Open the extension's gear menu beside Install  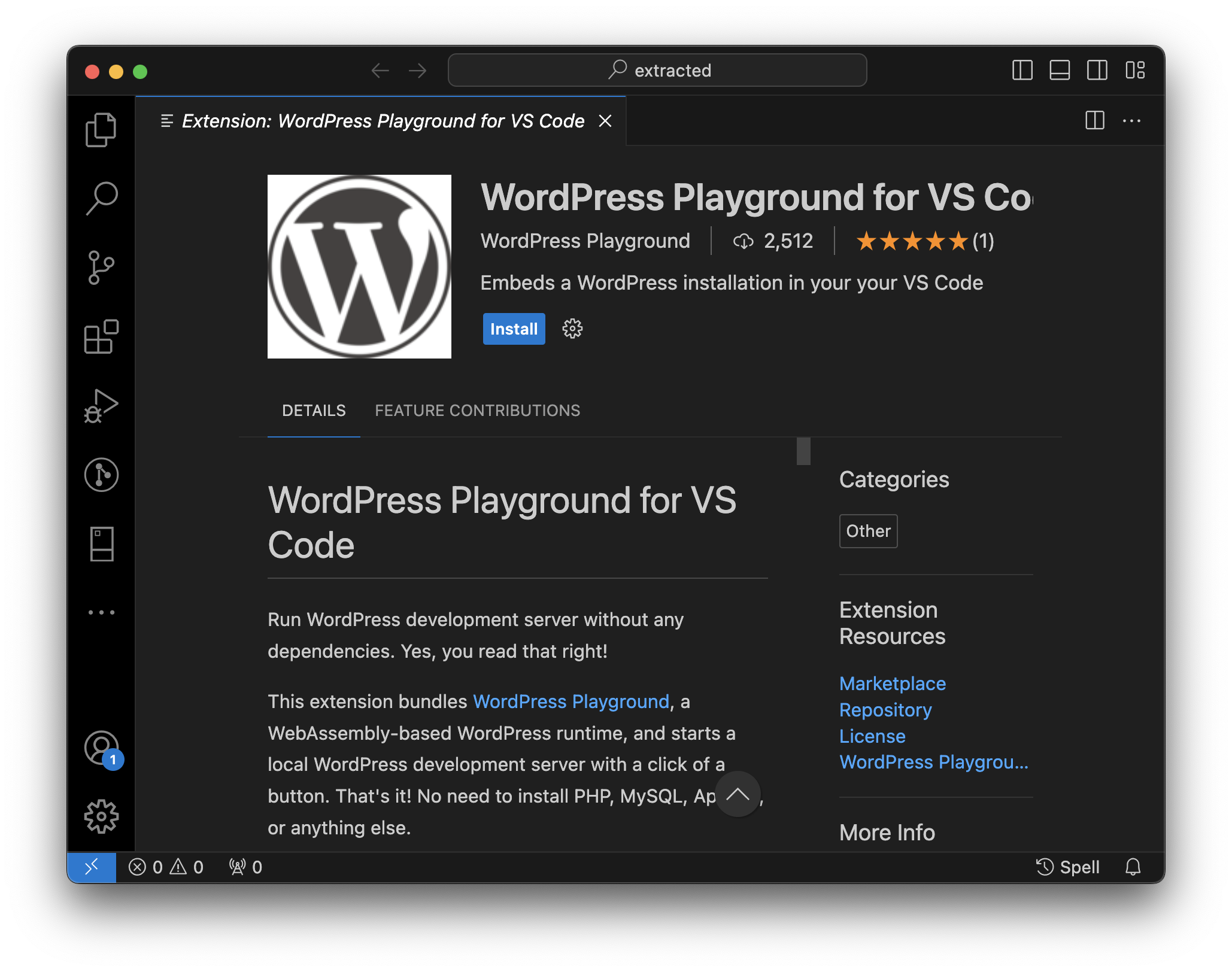[572, 329]
